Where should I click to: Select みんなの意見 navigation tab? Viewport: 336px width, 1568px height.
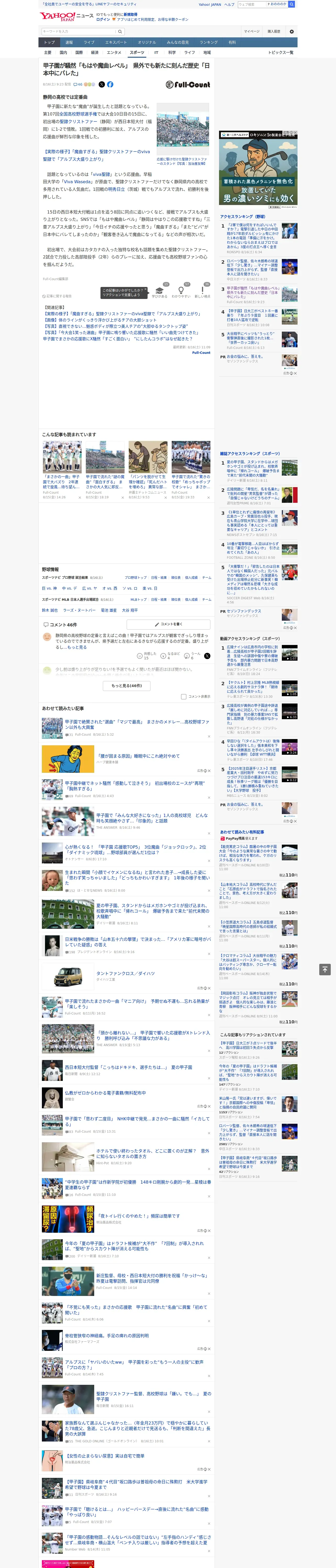tap(177, 43)
